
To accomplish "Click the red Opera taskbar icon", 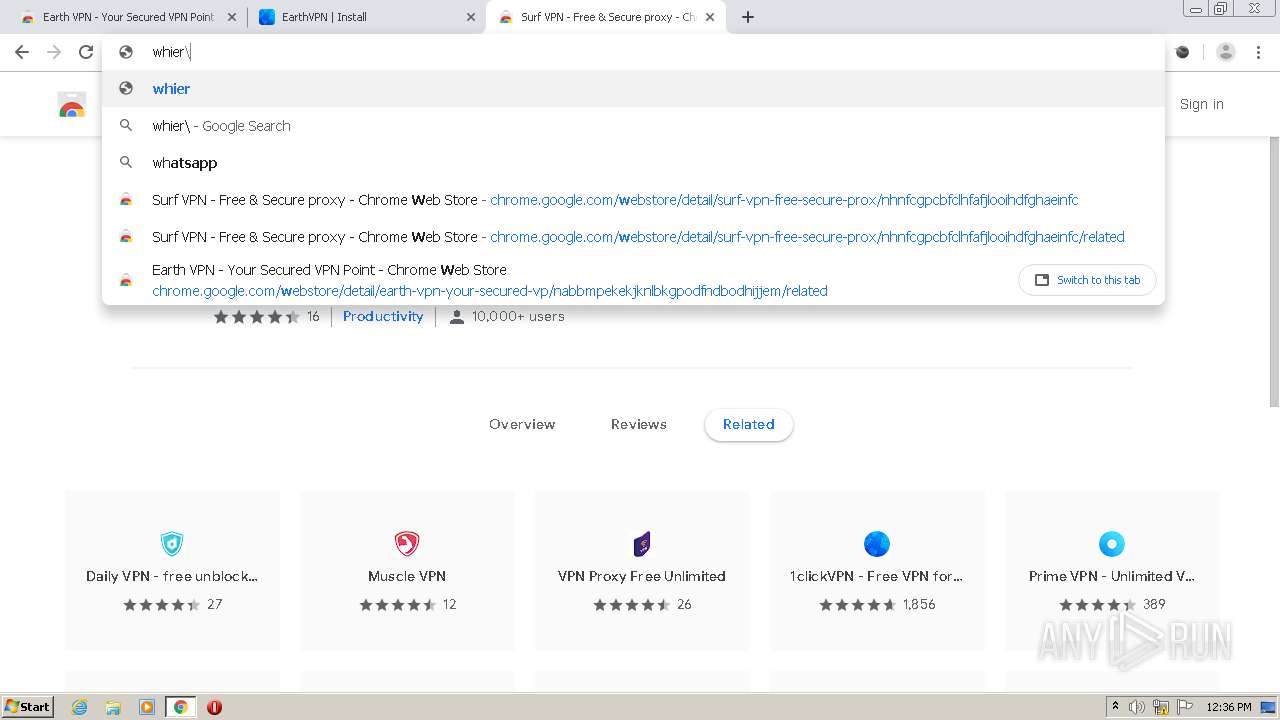I will [214, 707].
